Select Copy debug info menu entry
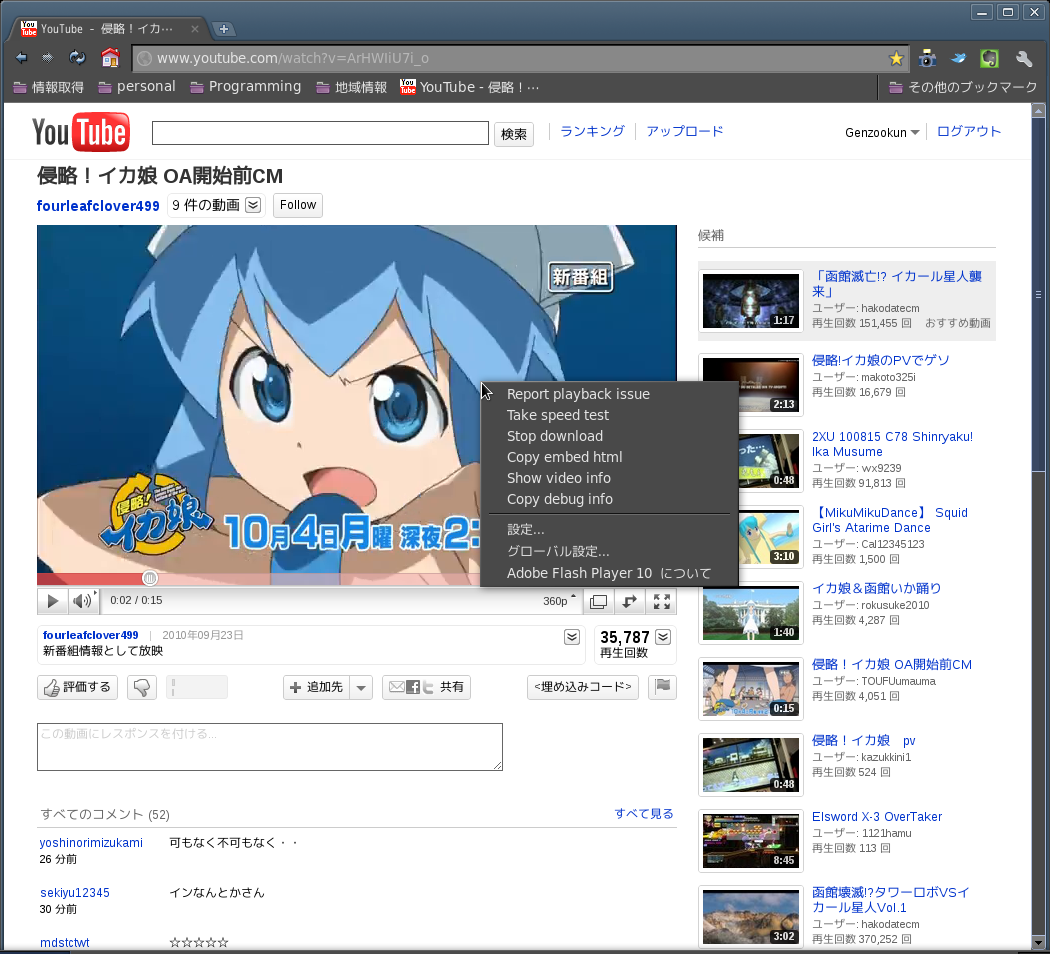1050x954 pixels. click(x=609, y=499)
